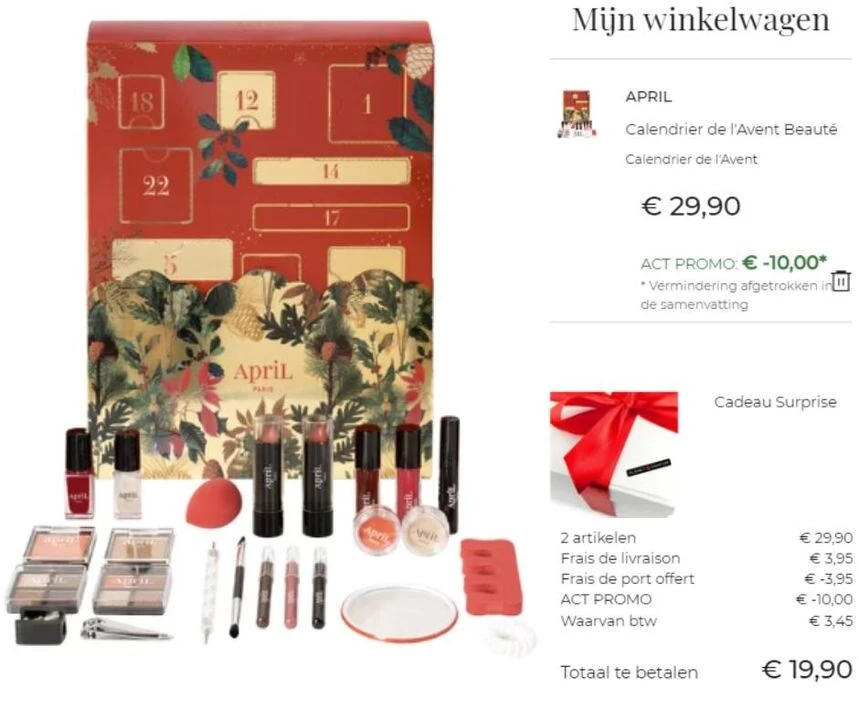Click the Frais de port offert line
This screenshot has height=720, width=859.
click(x=706, y=579)
